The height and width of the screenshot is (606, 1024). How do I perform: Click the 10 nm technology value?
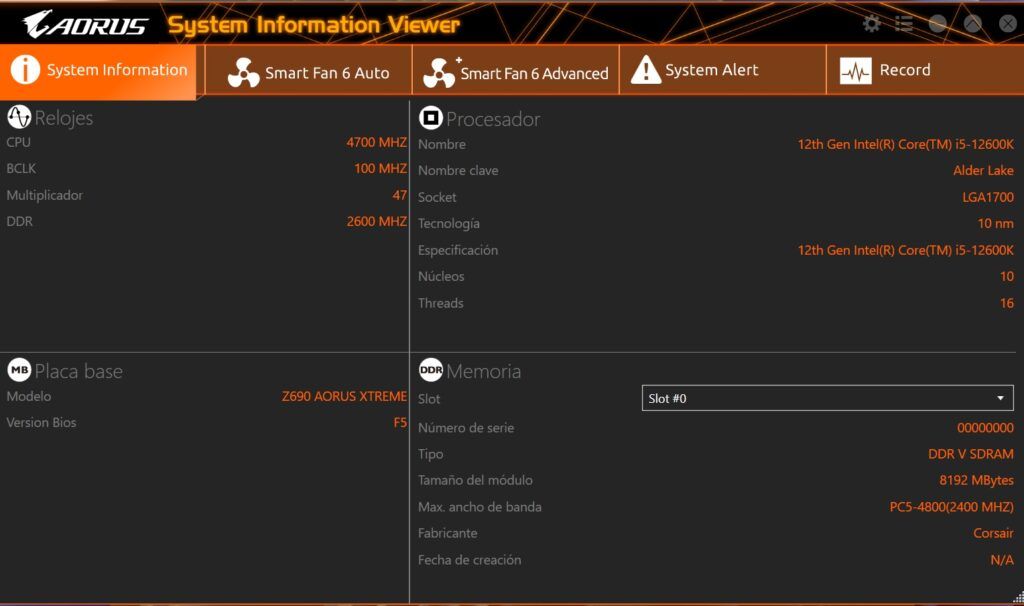point(995,223)
